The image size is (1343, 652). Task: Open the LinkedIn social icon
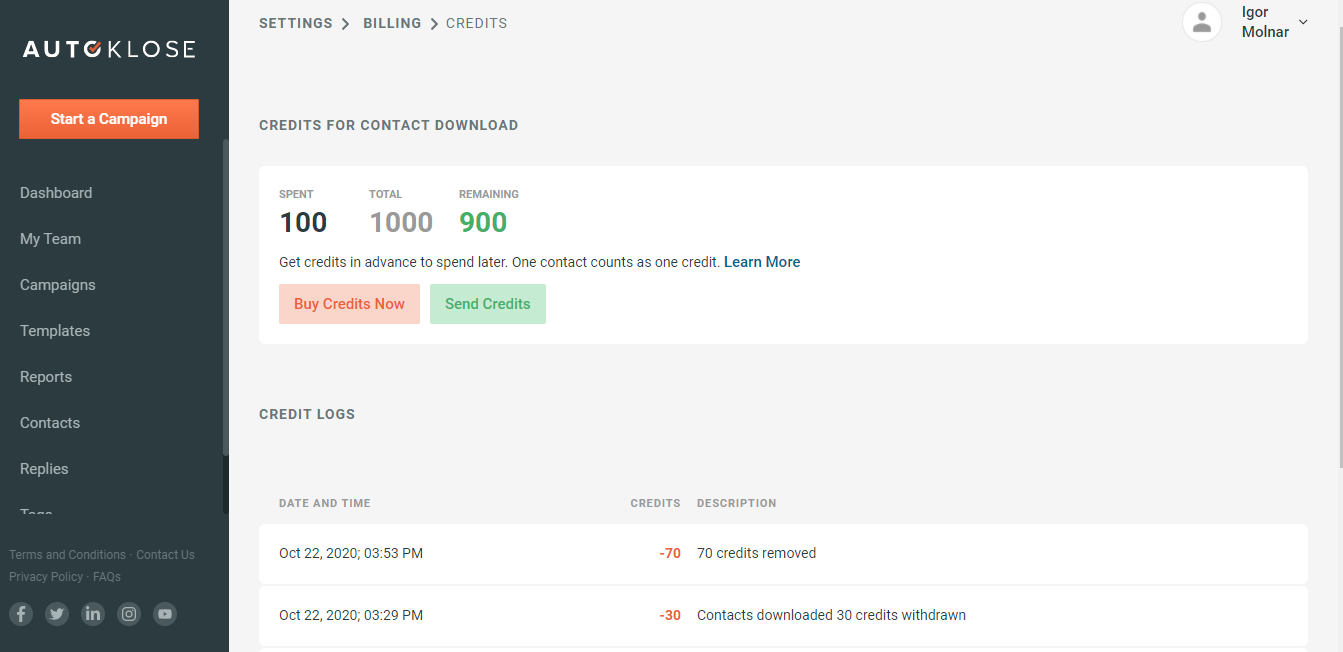point(93,614)
